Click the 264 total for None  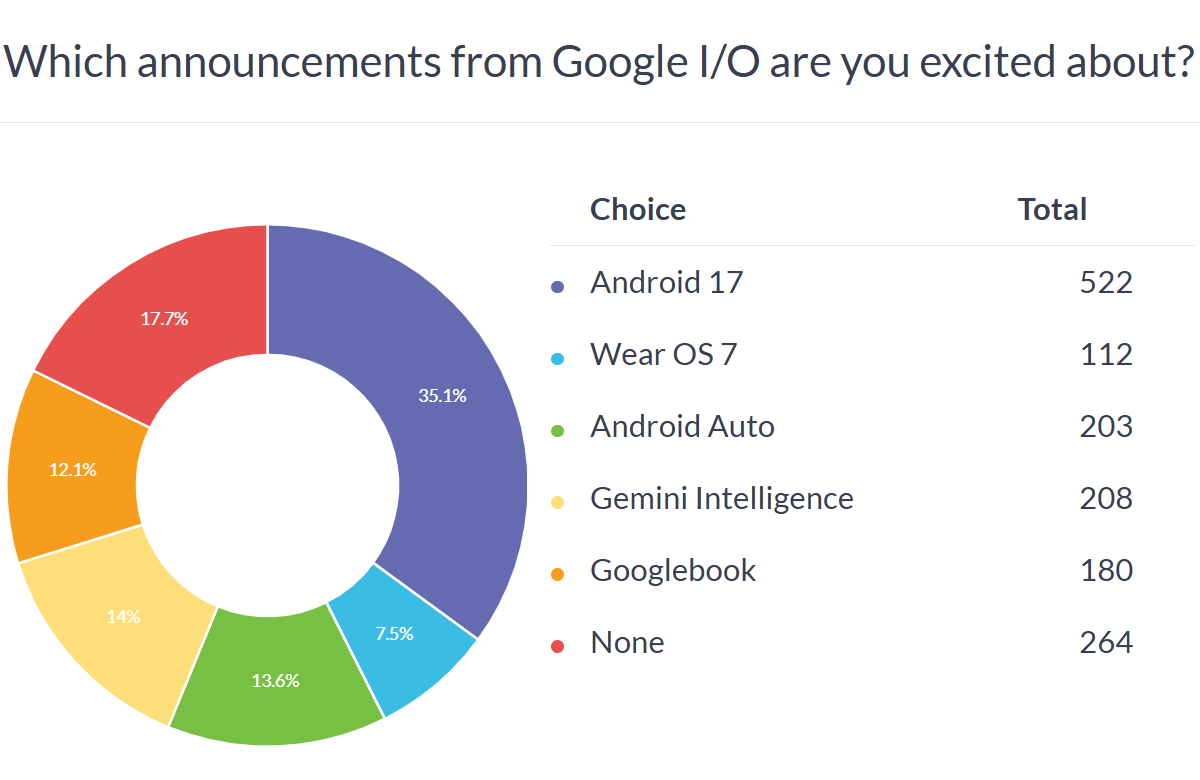pos(1106,642)
